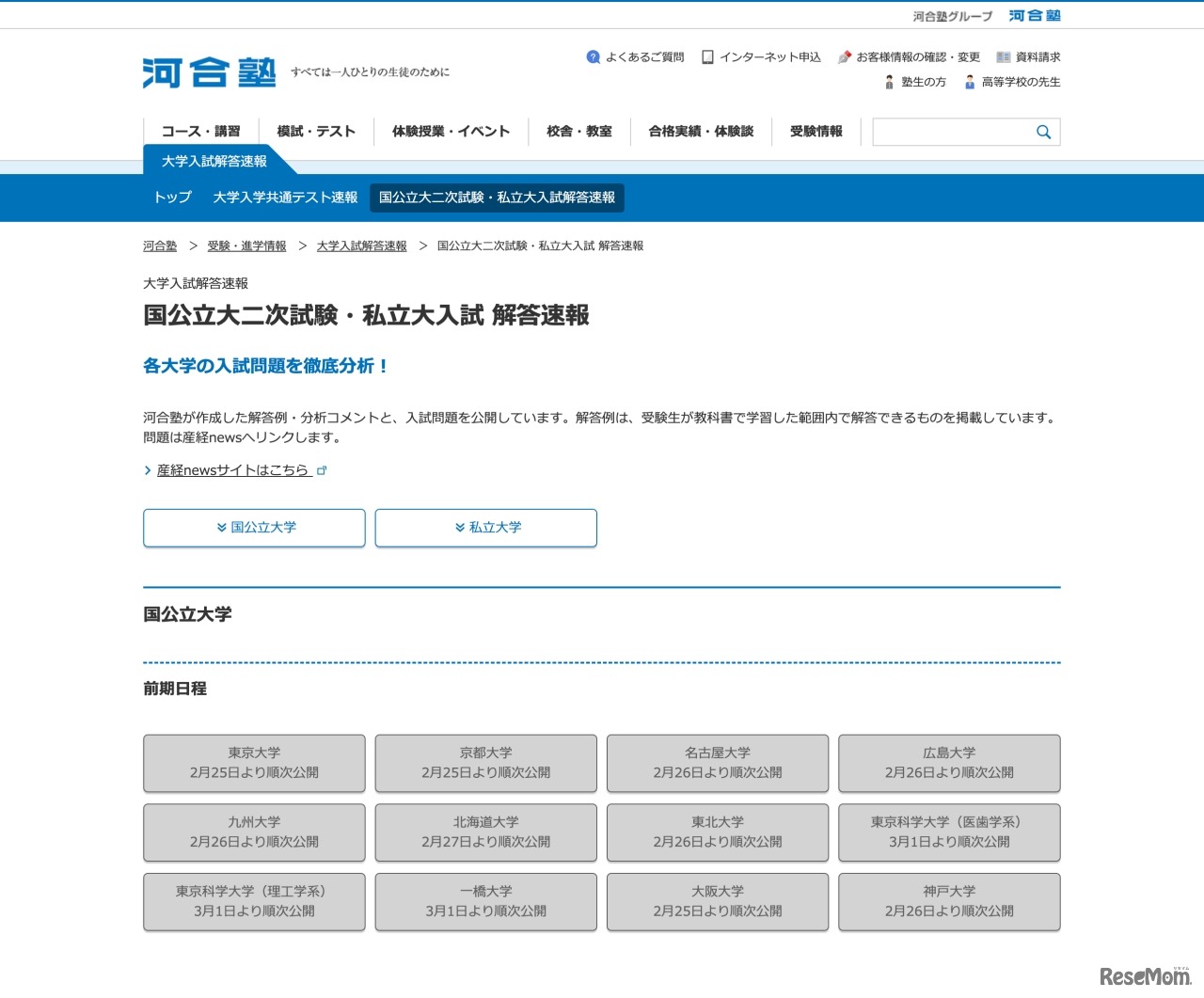
Task: Click the 京都大学 button
Action: (485, 763)
